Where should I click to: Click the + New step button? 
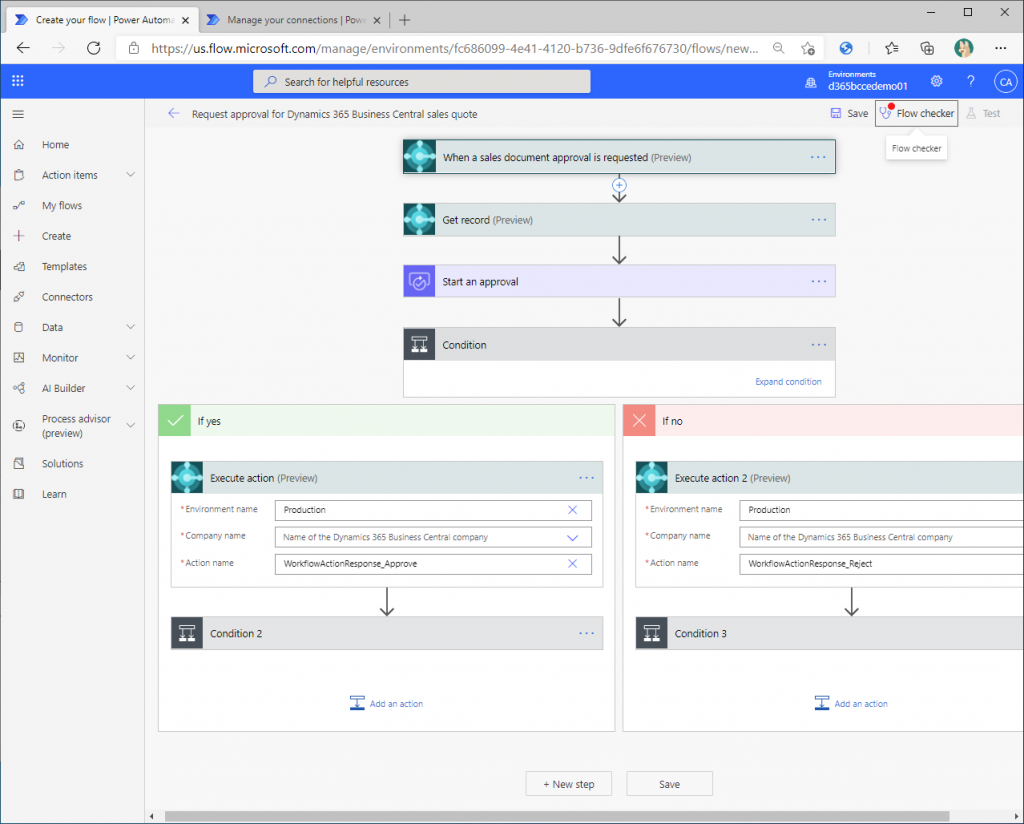(568, 784)
